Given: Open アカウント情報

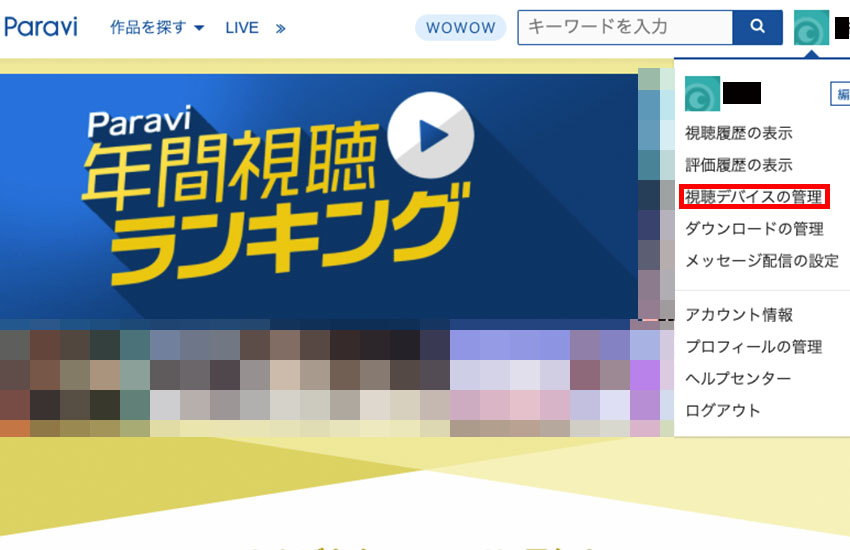Looking at the screenshot, I should point(739,315).
